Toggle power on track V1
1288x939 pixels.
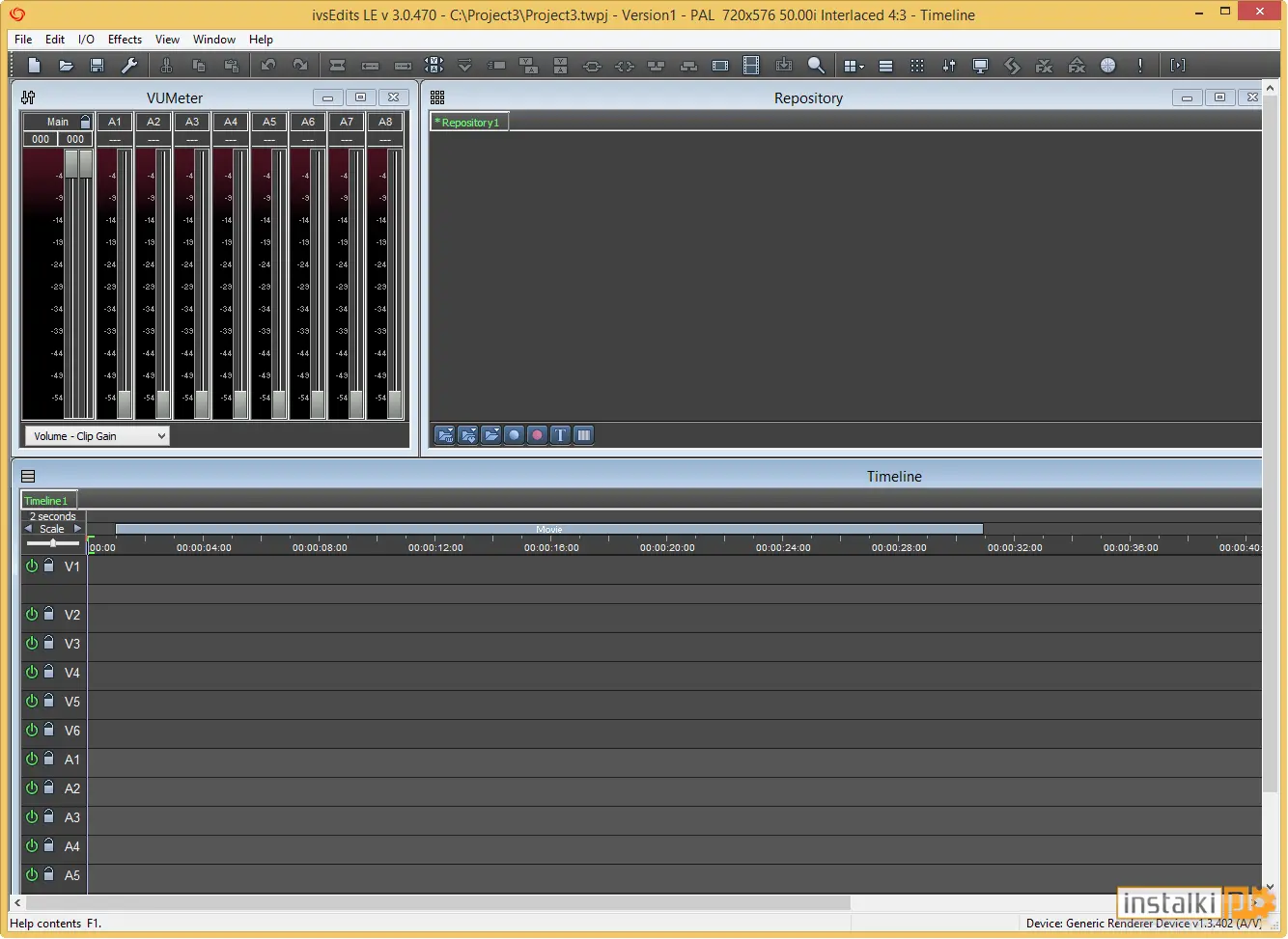(32, 566)
